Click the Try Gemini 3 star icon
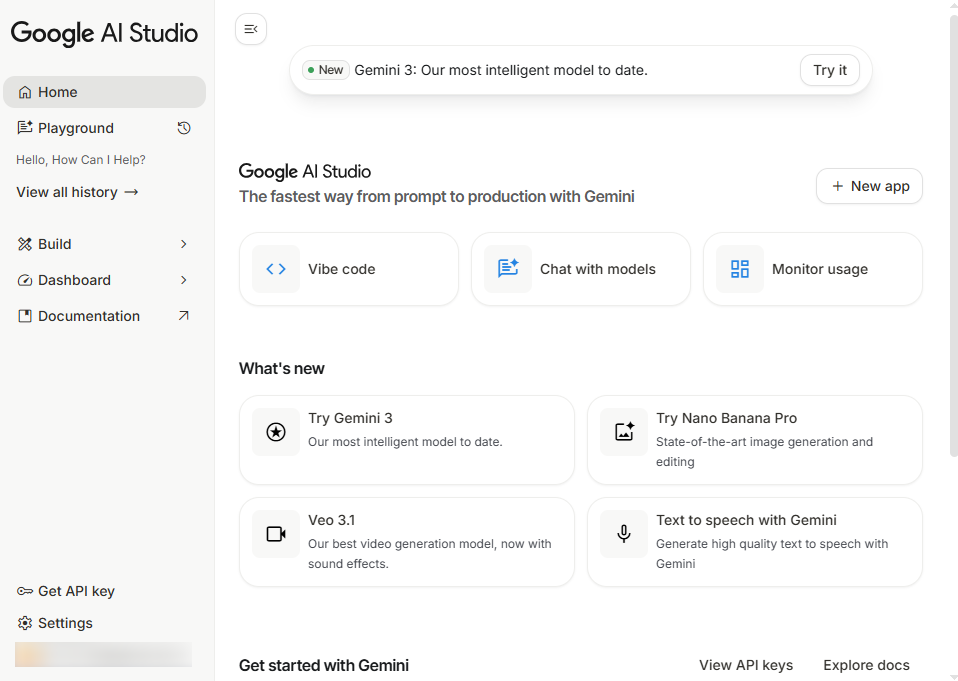Screen dimensions: 958x681 point(276,432)
